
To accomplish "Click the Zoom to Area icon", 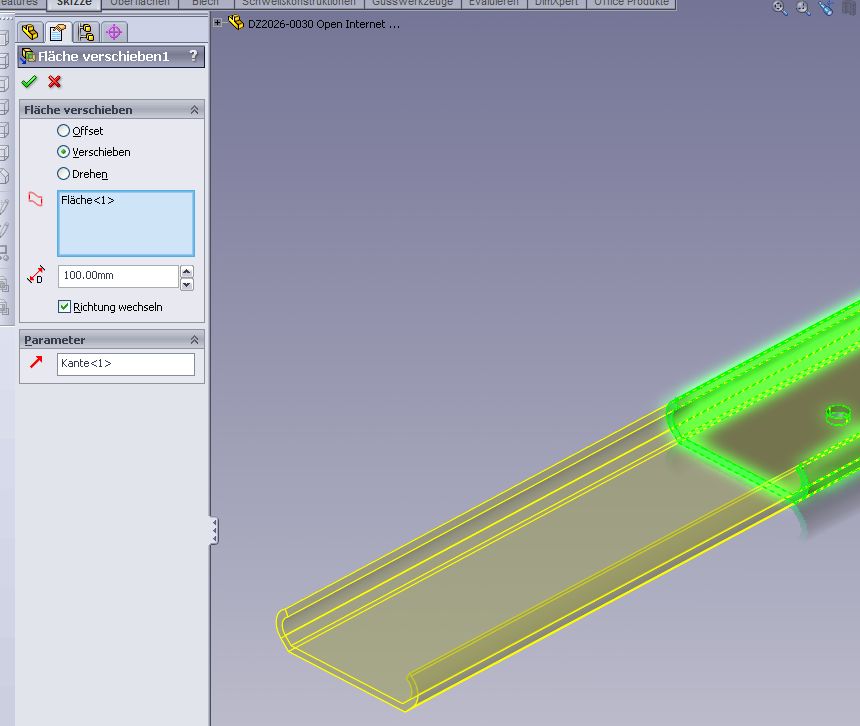I will (x=803, y=7).
